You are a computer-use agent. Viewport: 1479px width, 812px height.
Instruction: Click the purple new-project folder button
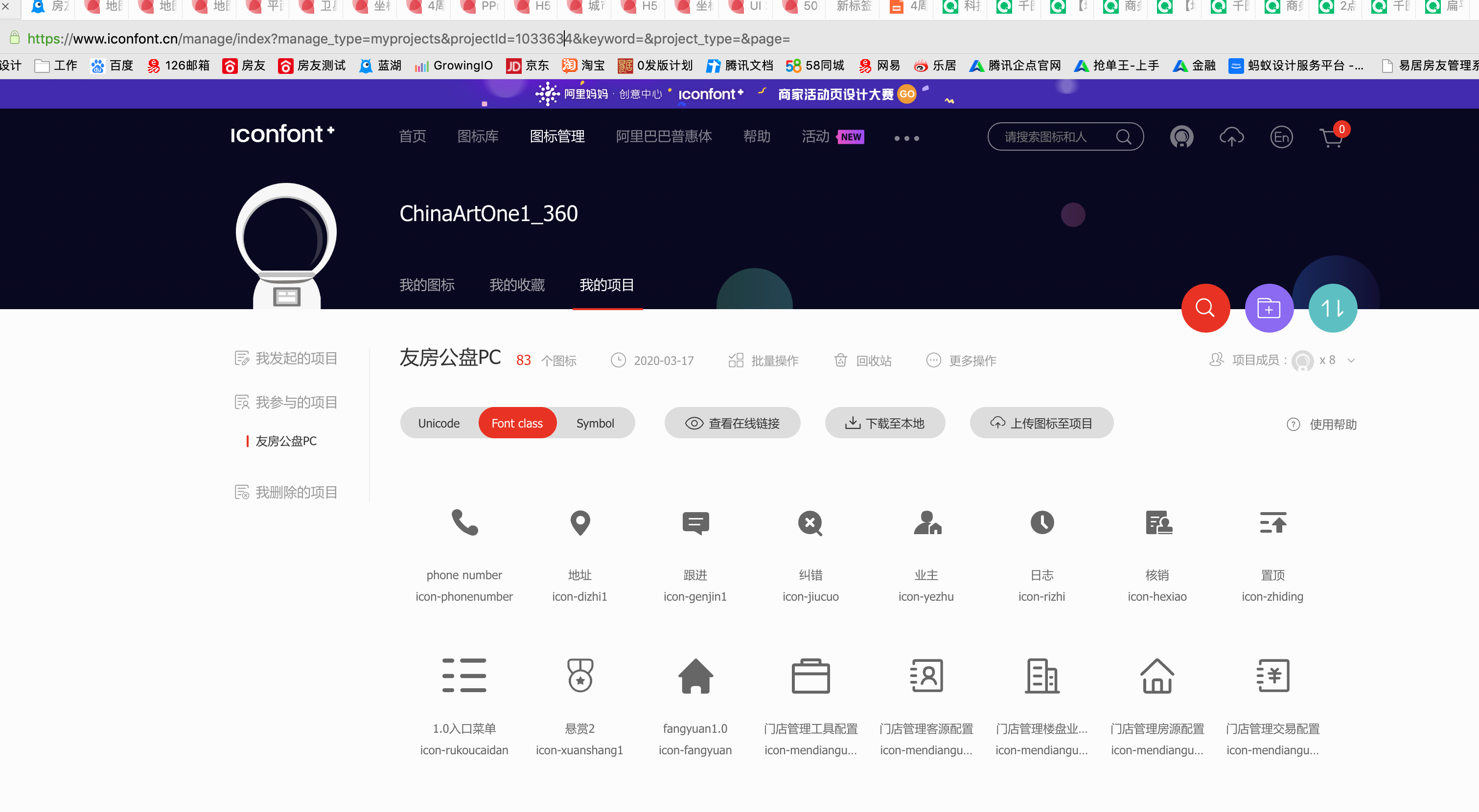coord(1269,308)
